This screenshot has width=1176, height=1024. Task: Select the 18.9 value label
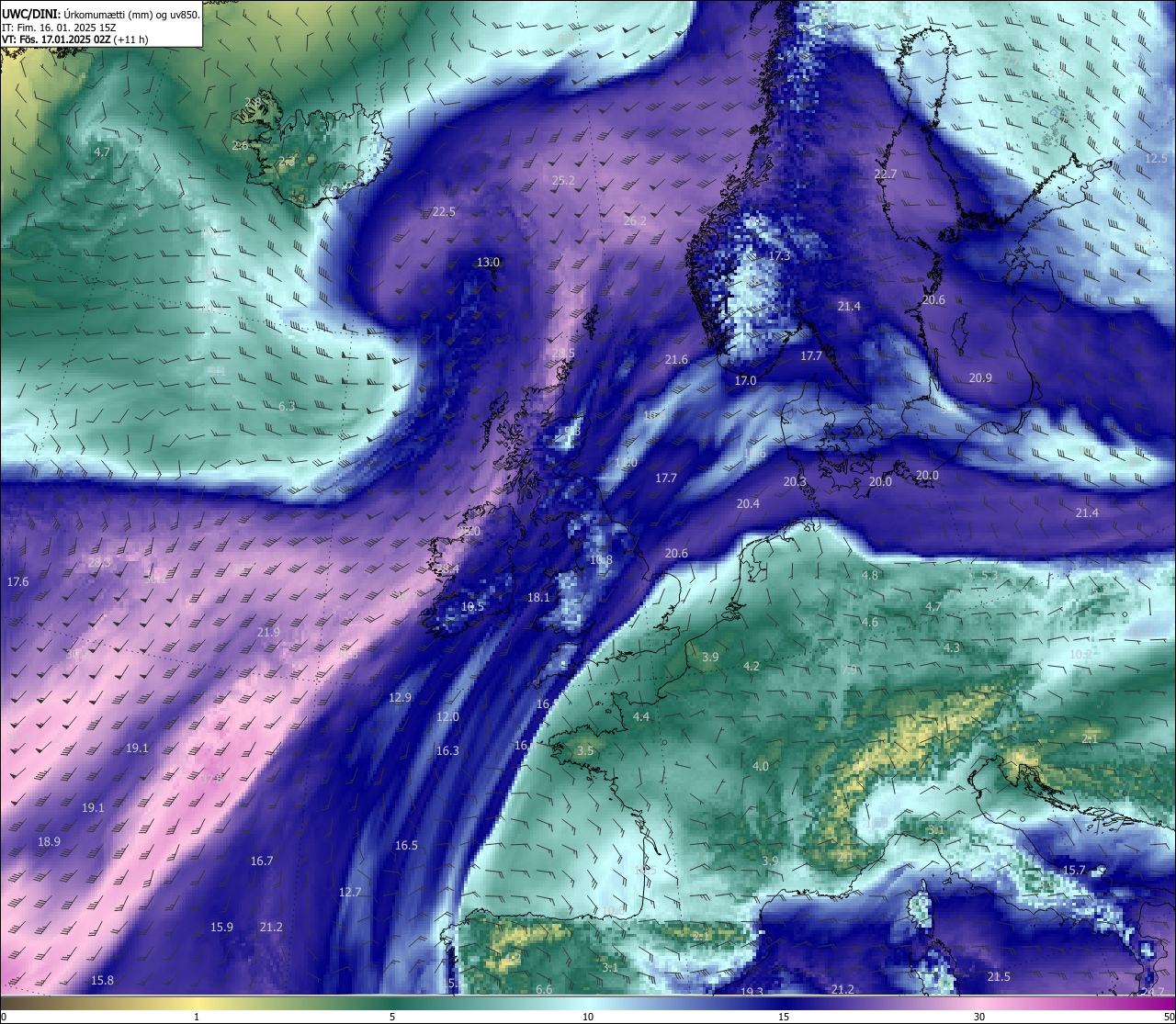pos(49,842)
